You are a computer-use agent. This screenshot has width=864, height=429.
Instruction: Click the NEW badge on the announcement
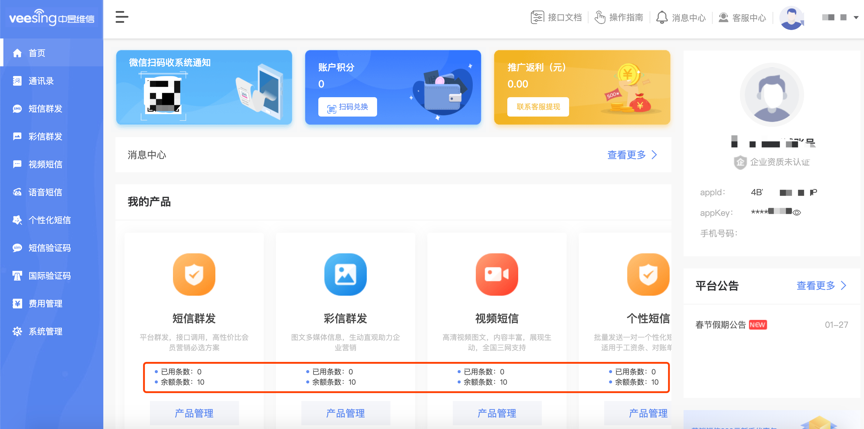click(x=758, y=325)
